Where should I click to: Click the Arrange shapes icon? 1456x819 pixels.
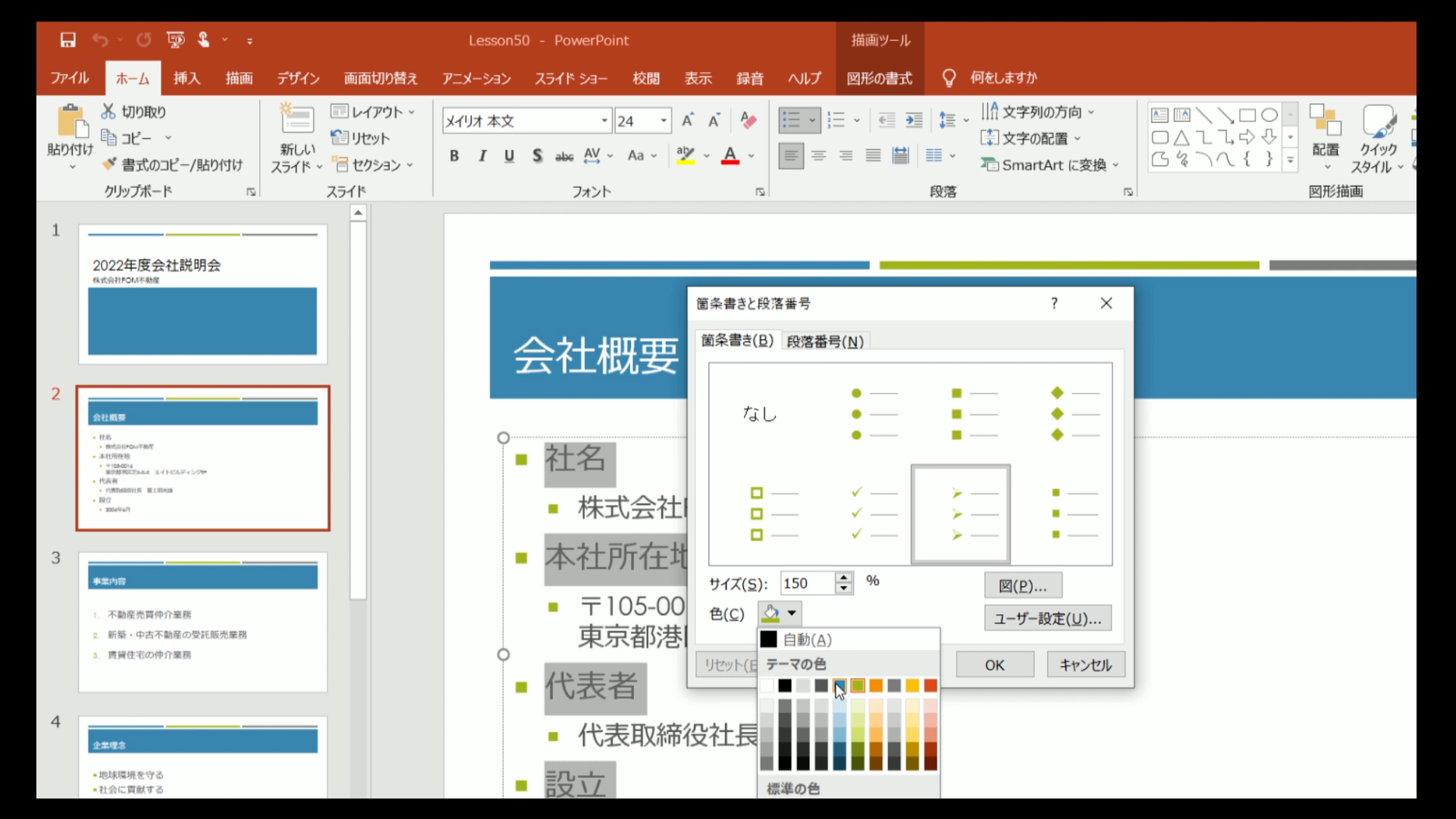pos(1326,120)
